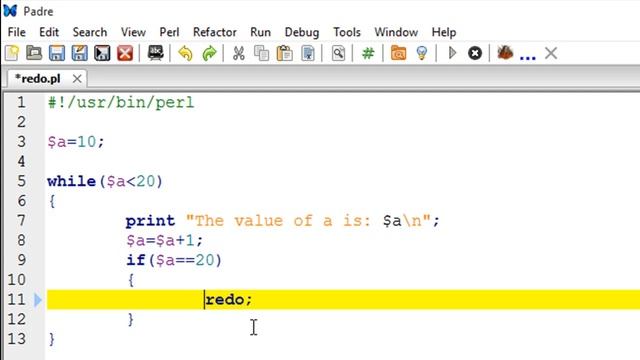Click the orange Open Resource folder icon
640x360 pixels.
(x=398, y=53)
